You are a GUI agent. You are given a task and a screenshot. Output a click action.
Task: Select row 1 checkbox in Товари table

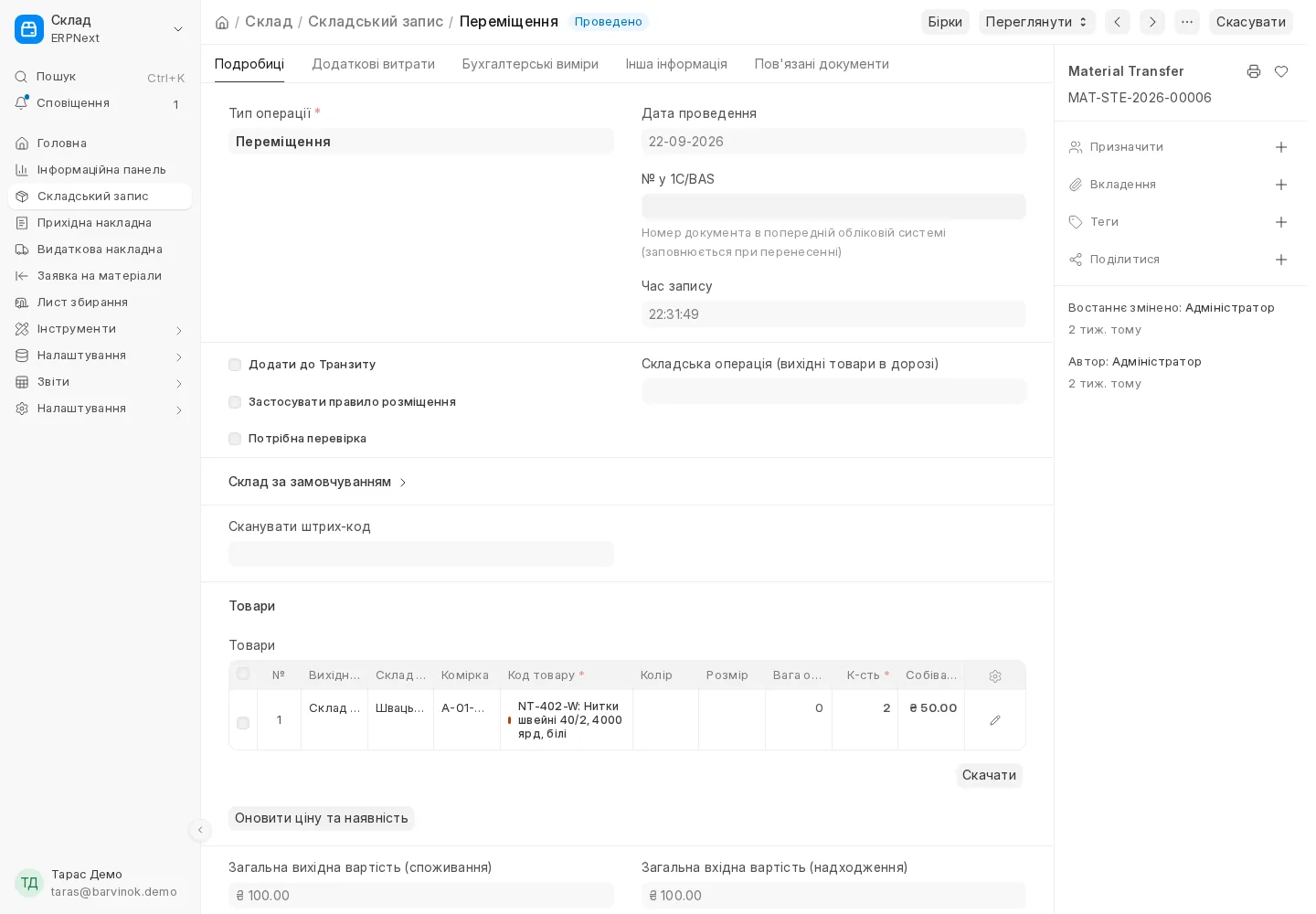pyautogui.click(x=243, y=723)
